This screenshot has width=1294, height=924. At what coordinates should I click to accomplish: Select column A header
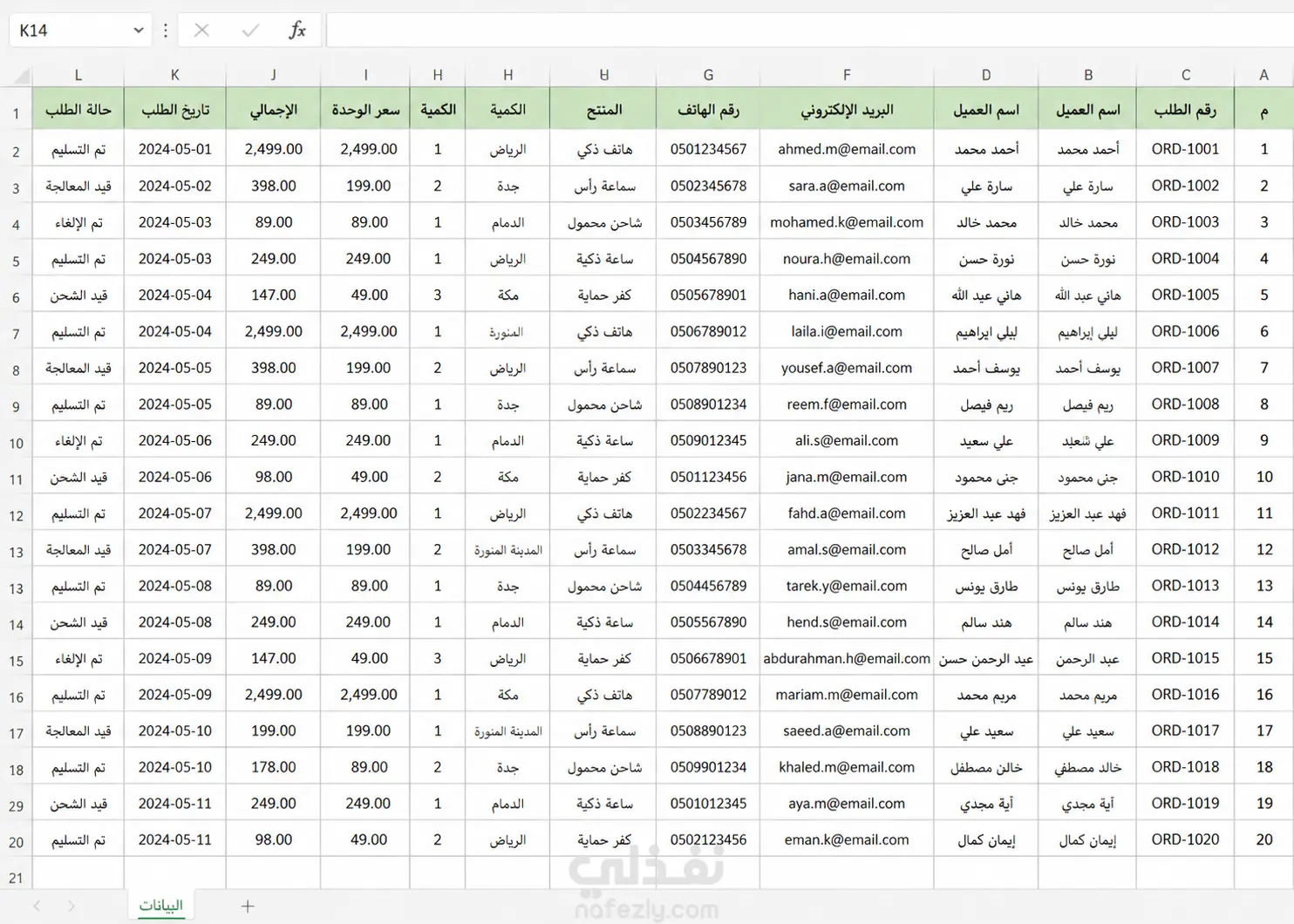click(1264, 75)
